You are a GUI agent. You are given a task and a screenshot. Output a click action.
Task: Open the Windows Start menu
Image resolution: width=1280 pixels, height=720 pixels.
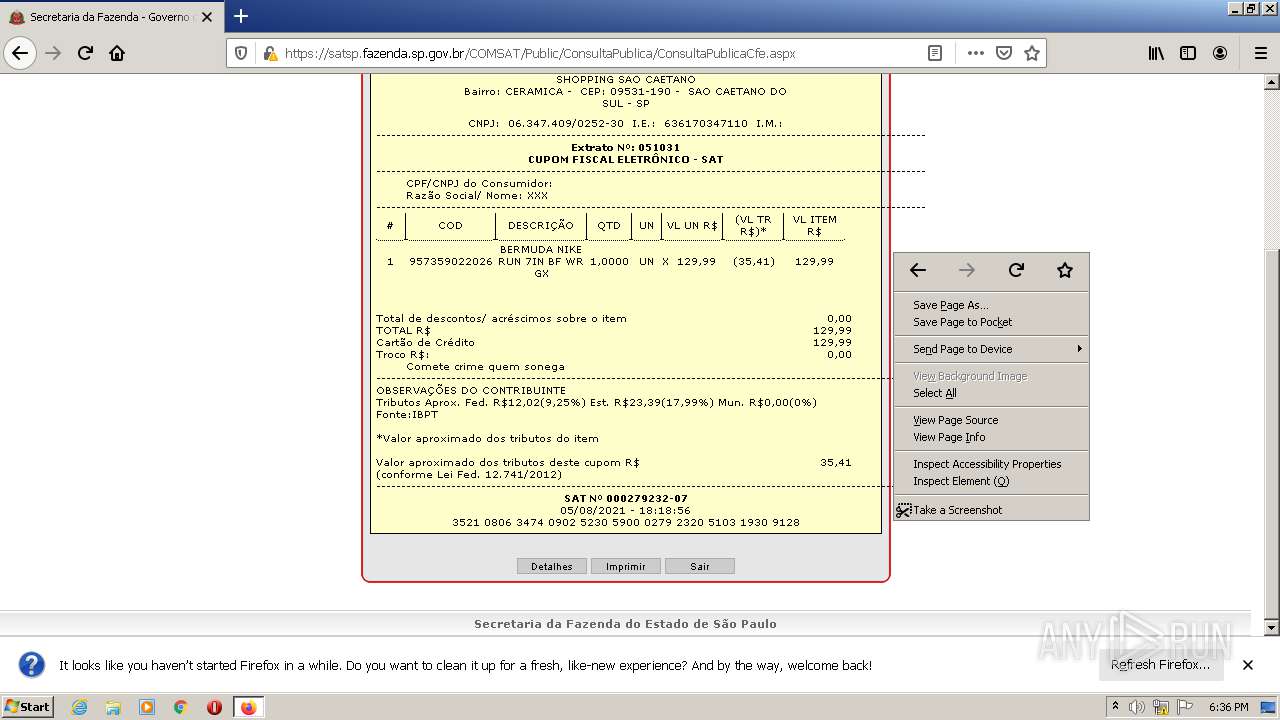click(x=27, y=707)
